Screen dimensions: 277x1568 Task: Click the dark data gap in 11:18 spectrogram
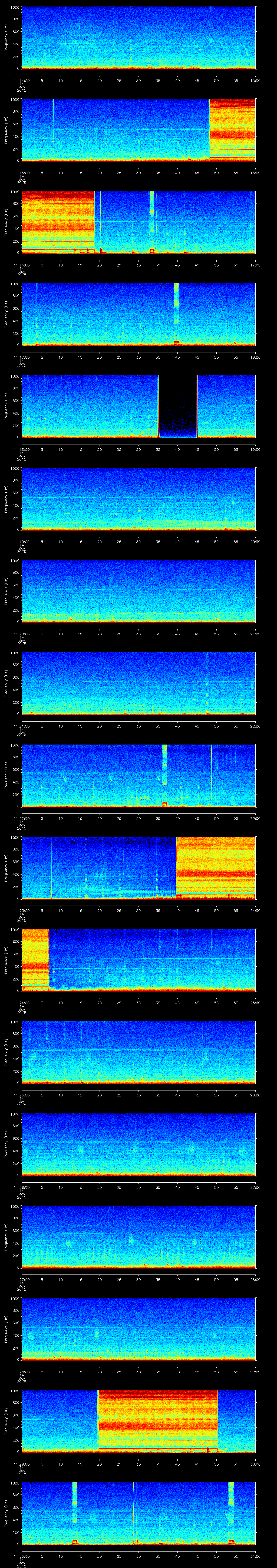pyautogui.click(x=178, y=407)
